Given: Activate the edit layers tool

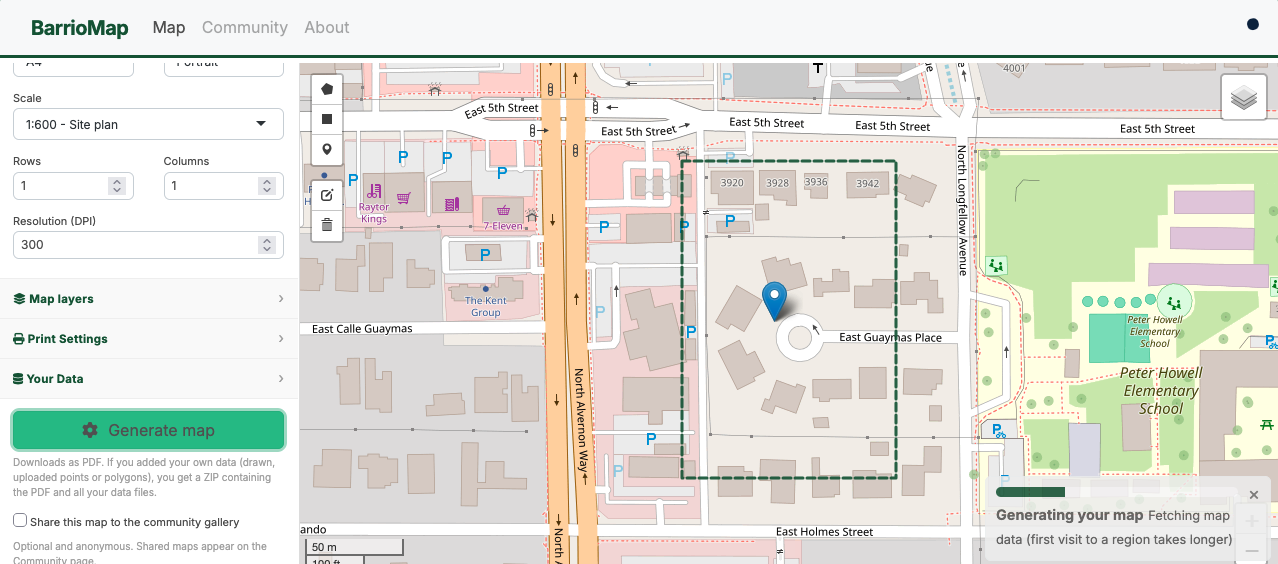Looking at the screenshot, I should point(327,195).
